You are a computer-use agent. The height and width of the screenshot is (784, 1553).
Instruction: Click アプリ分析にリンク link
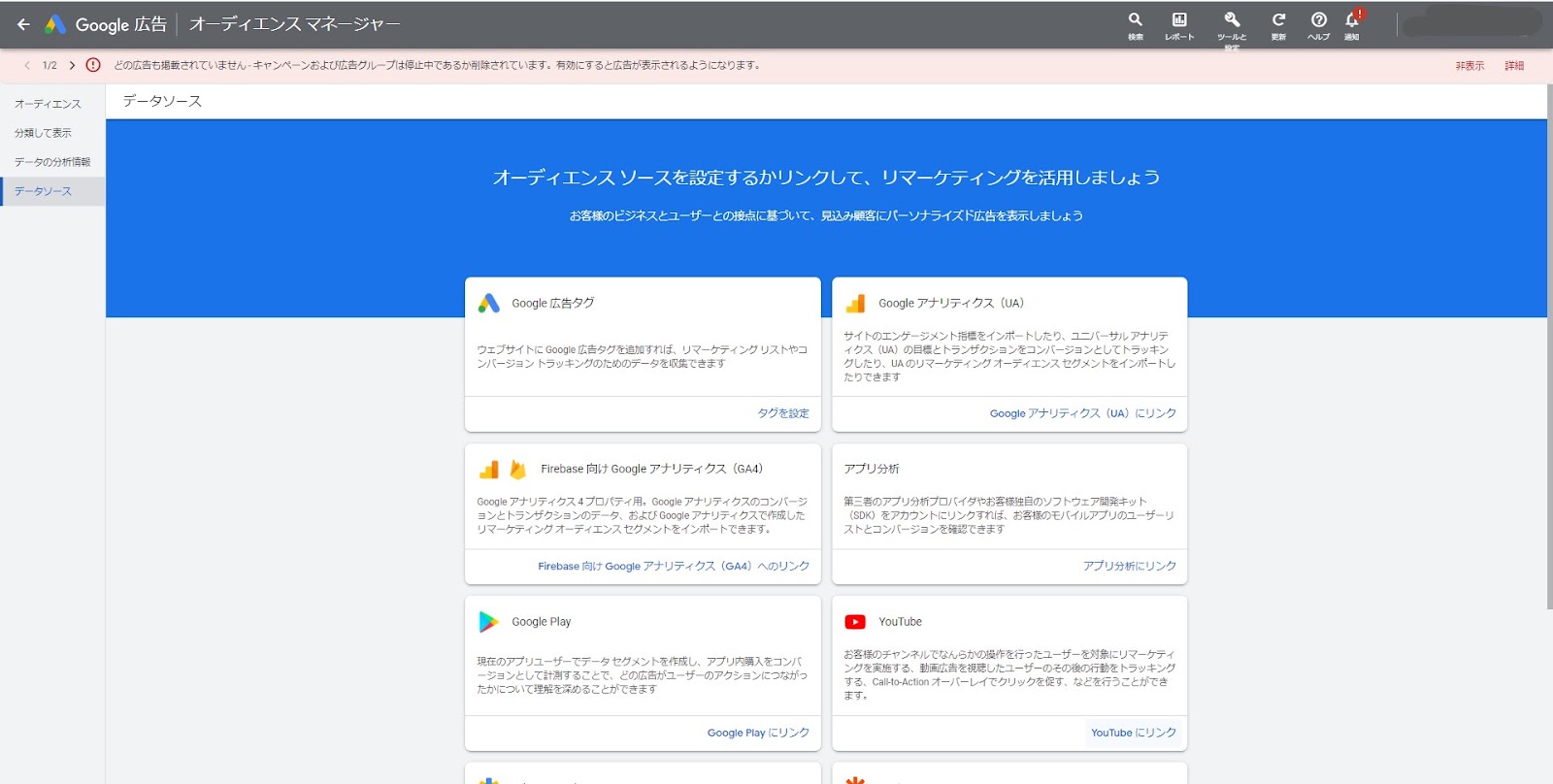click(1130, 566)
